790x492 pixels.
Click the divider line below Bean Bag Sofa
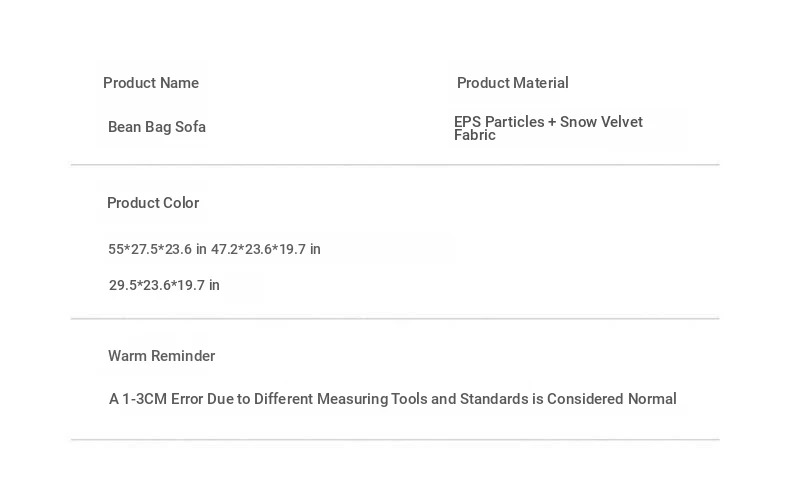click(x=395, y=165)
